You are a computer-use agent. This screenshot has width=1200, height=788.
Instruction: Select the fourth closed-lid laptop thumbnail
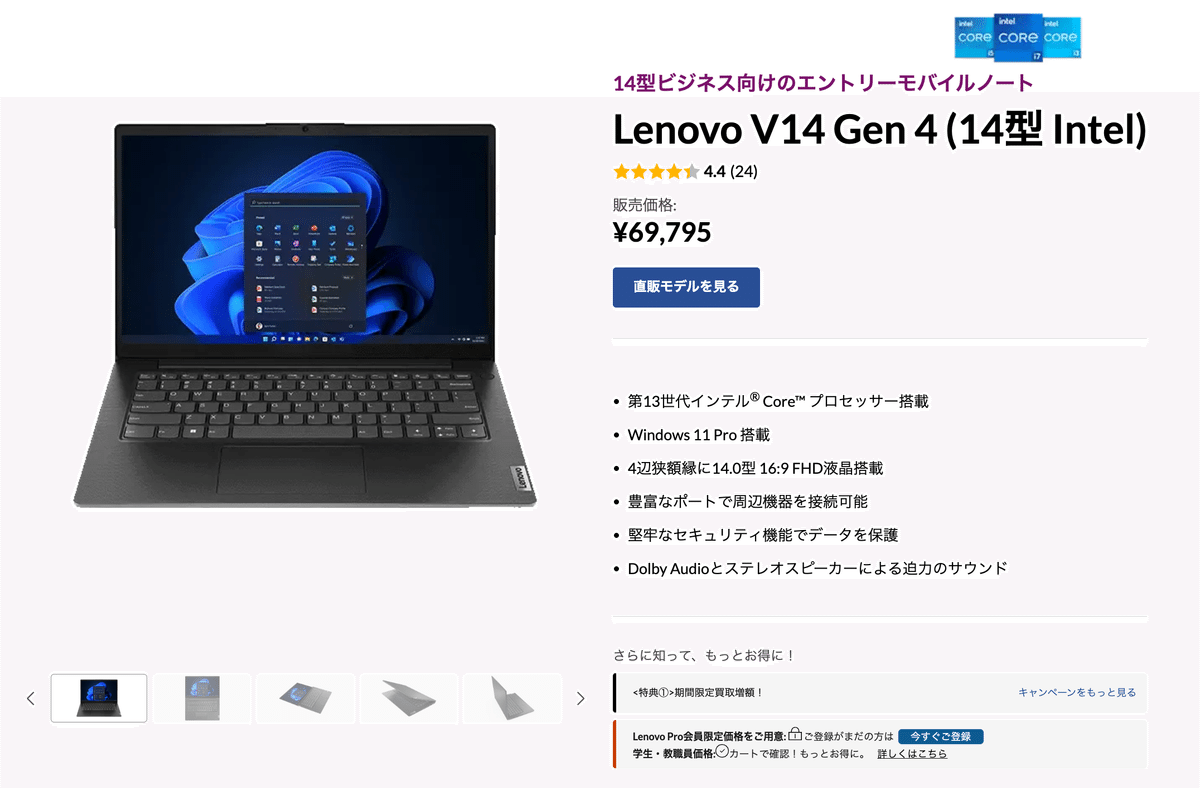tap(409, 698)
